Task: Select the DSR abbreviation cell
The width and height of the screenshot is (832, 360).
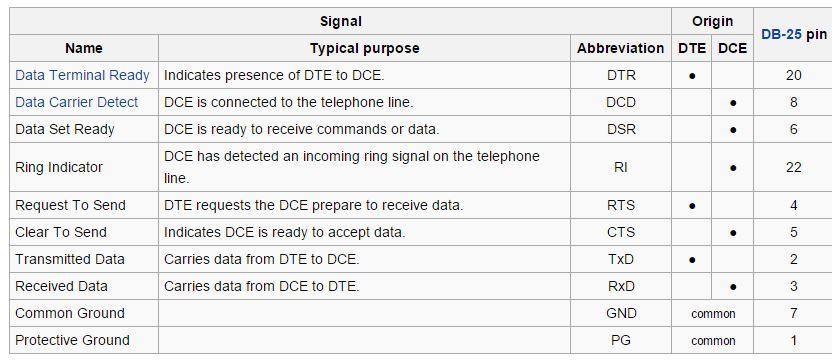Action: click(620, 129)
